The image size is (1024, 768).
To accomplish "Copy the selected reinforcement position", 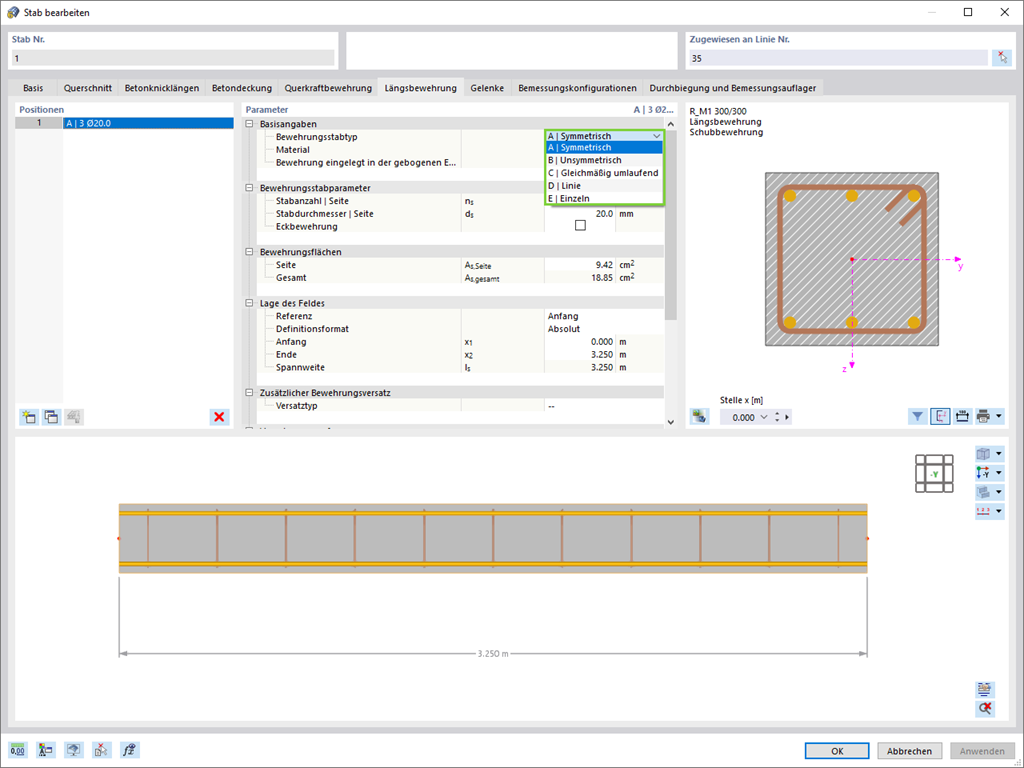I will (x=52, y=417).
